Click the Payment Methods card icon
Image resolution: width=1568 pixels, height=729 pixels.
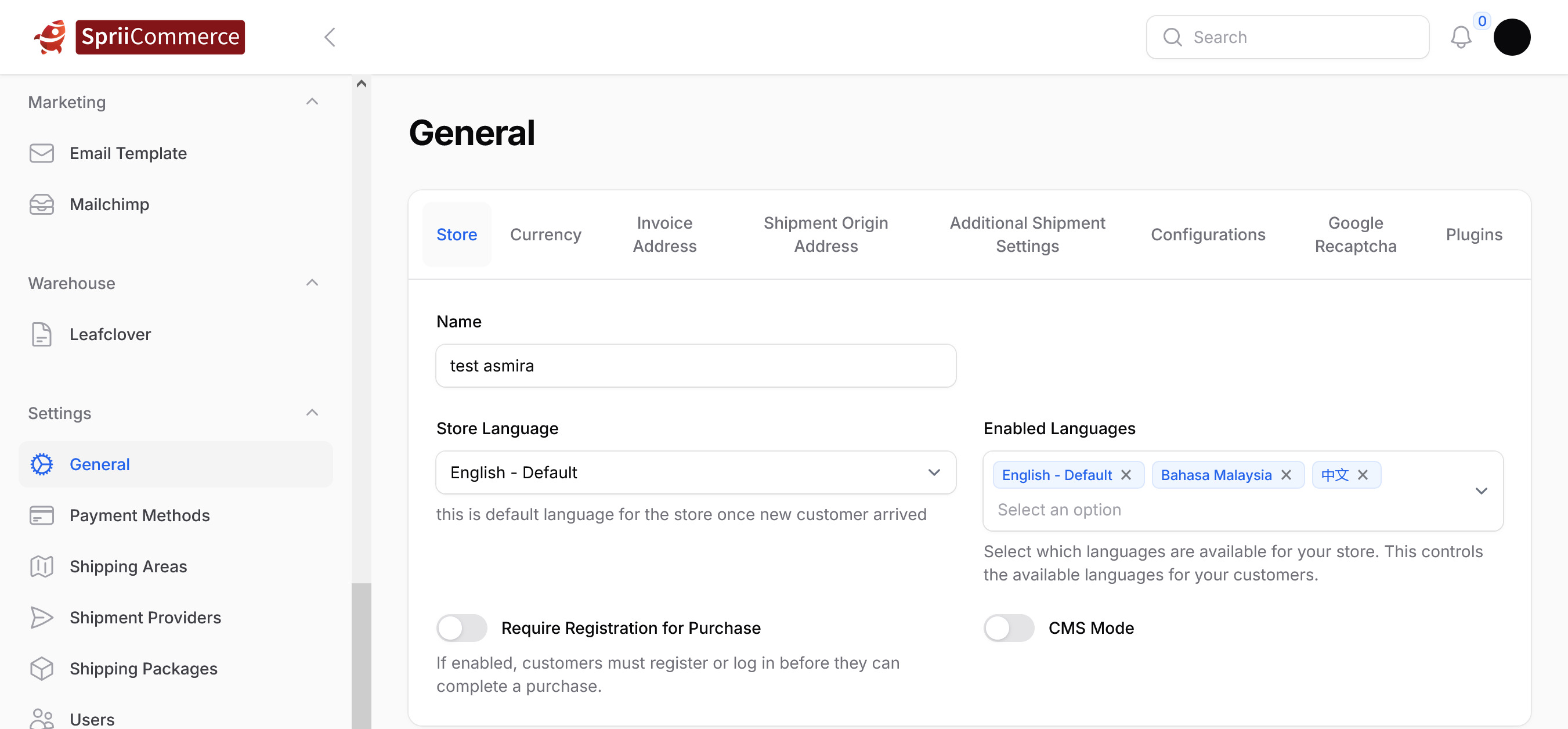point(41,515)
